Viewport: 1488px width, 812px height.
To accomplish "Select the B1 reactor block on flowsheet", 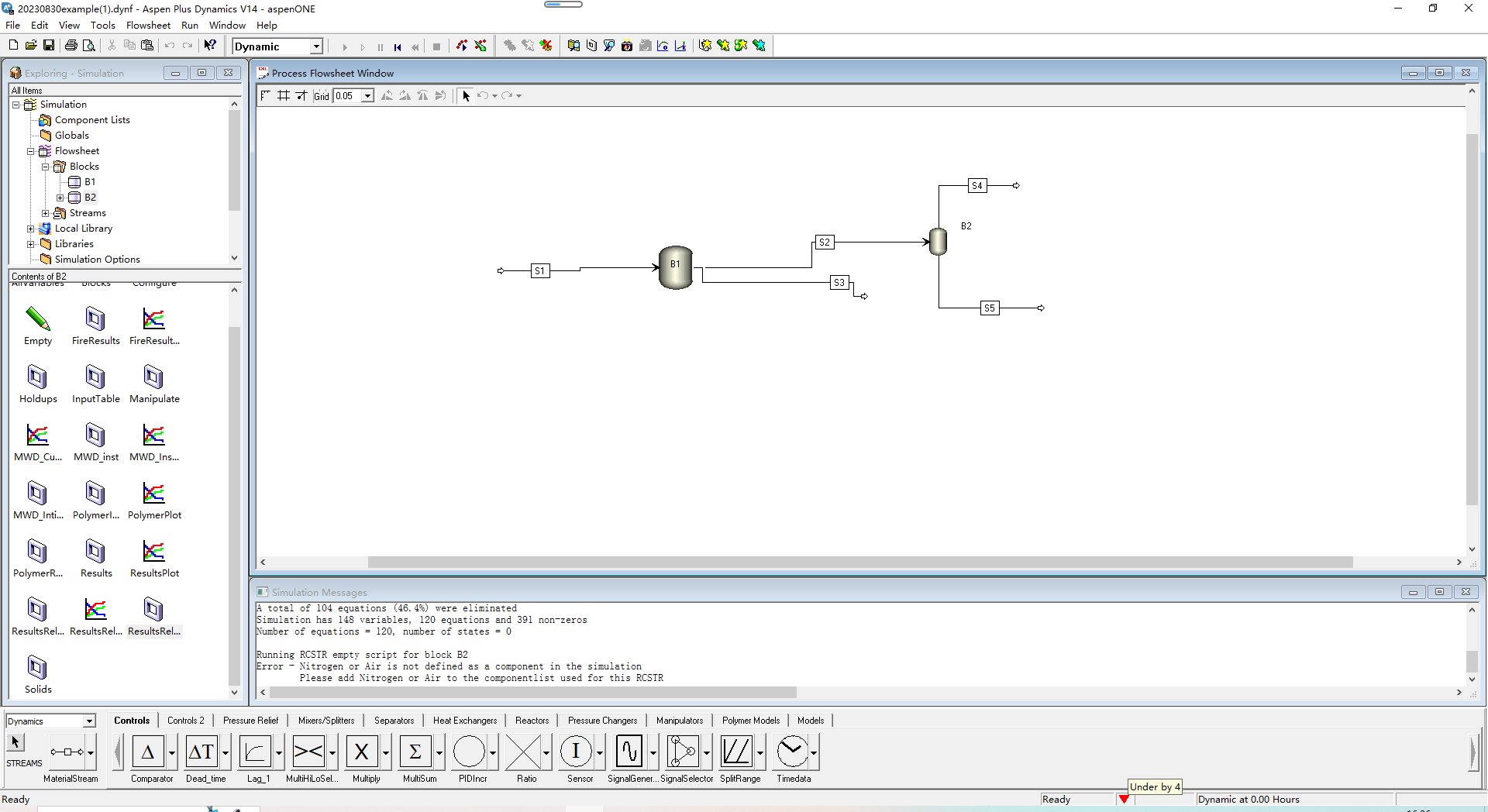I will coord(675,268).
